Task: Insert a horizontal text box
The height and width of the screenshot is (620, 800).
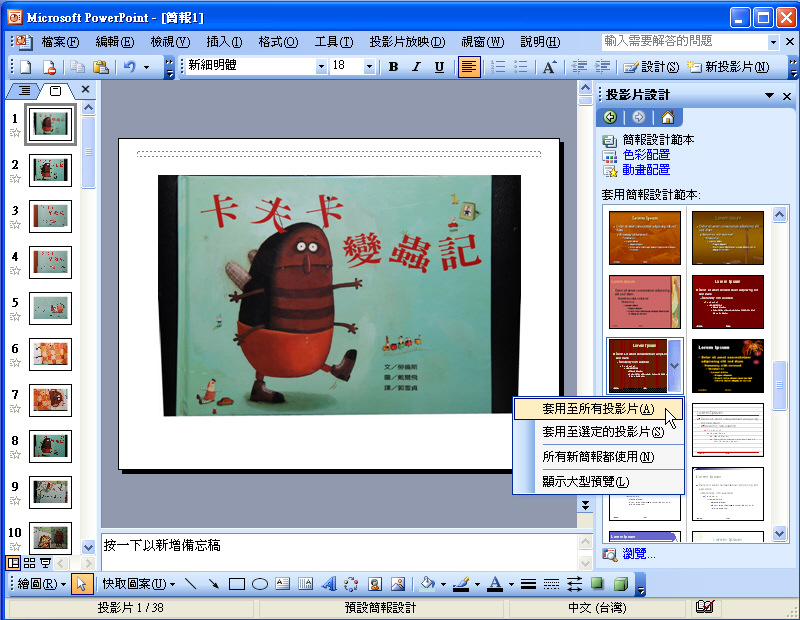Action: tap(283, 584)
